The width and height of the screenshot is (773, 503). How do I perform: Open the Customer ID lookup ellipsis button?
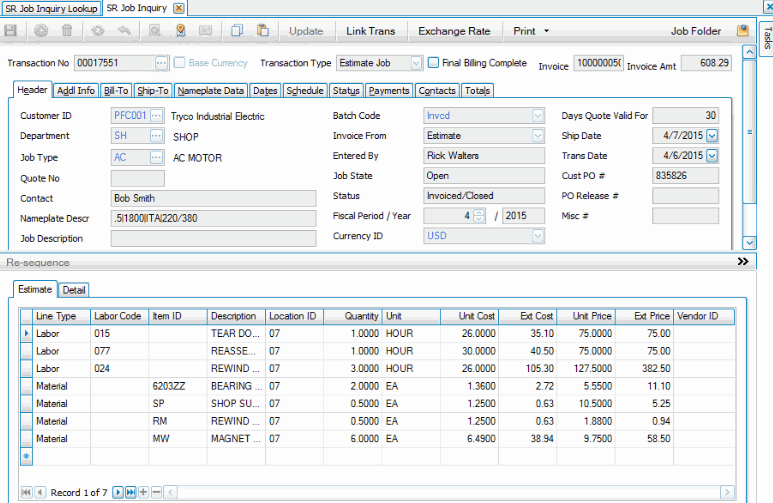click(x=157, y=116)
